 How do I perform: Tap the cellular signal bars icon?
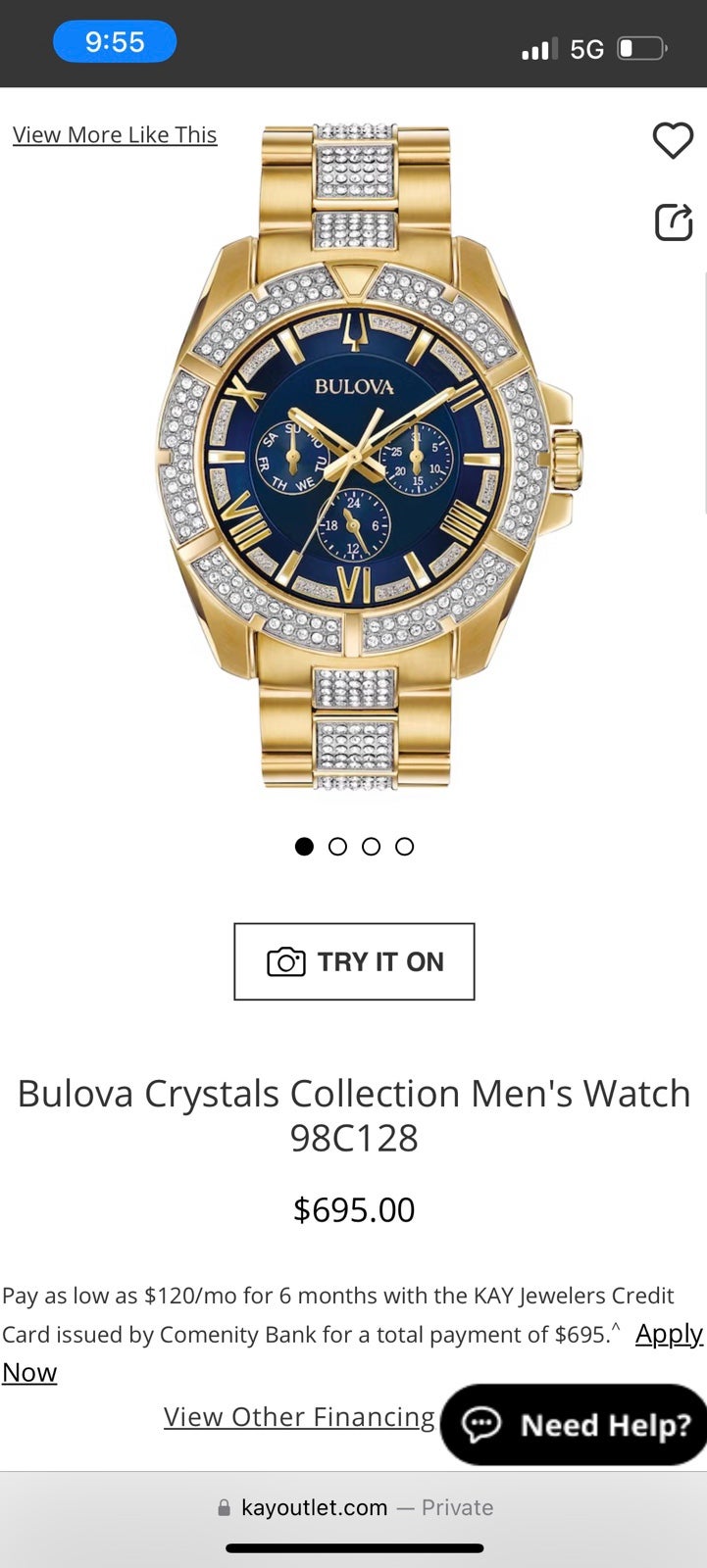pyautogui.click(x=539, y=48)
